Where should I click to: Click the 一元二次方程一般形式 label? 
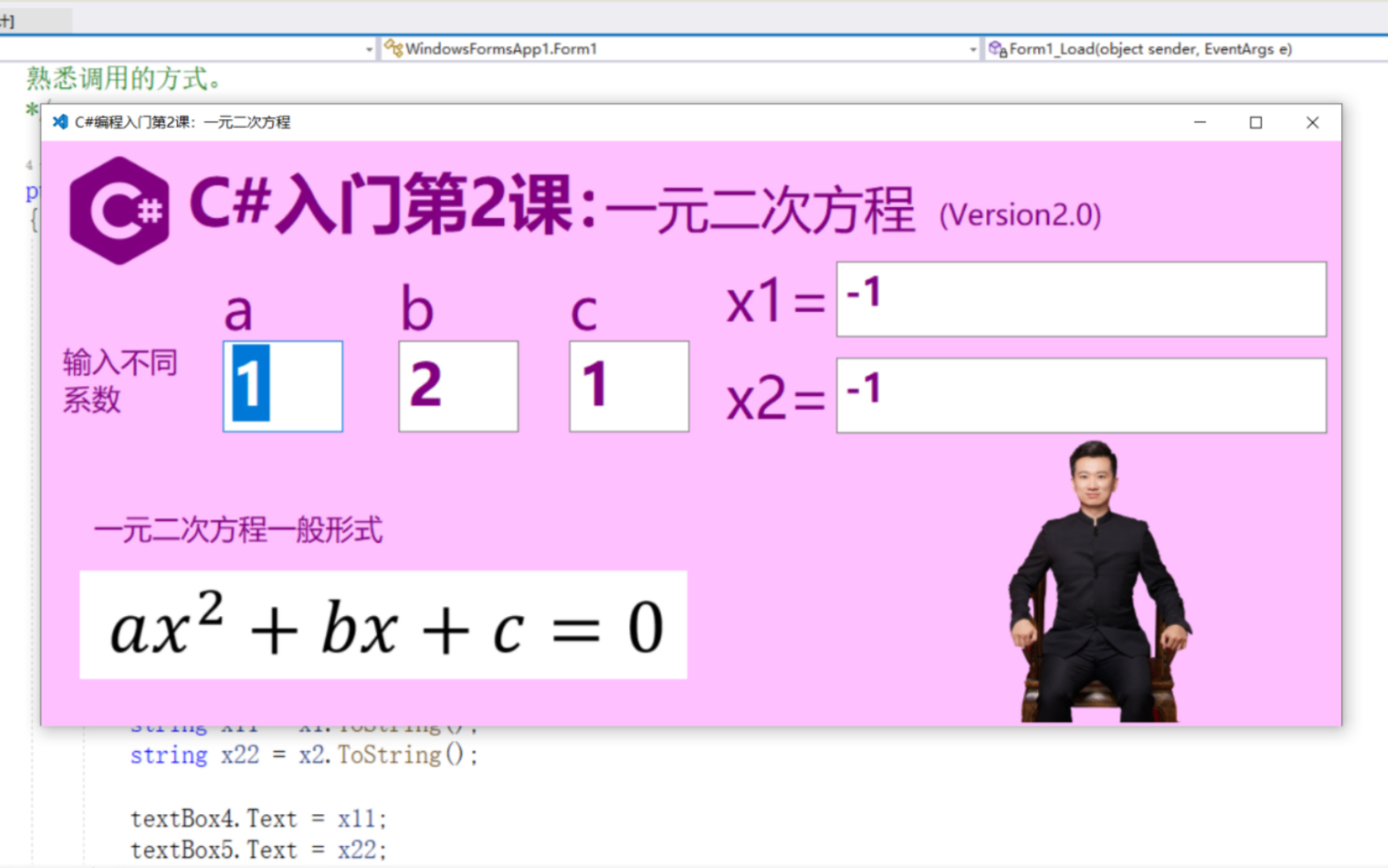(238, 530)
